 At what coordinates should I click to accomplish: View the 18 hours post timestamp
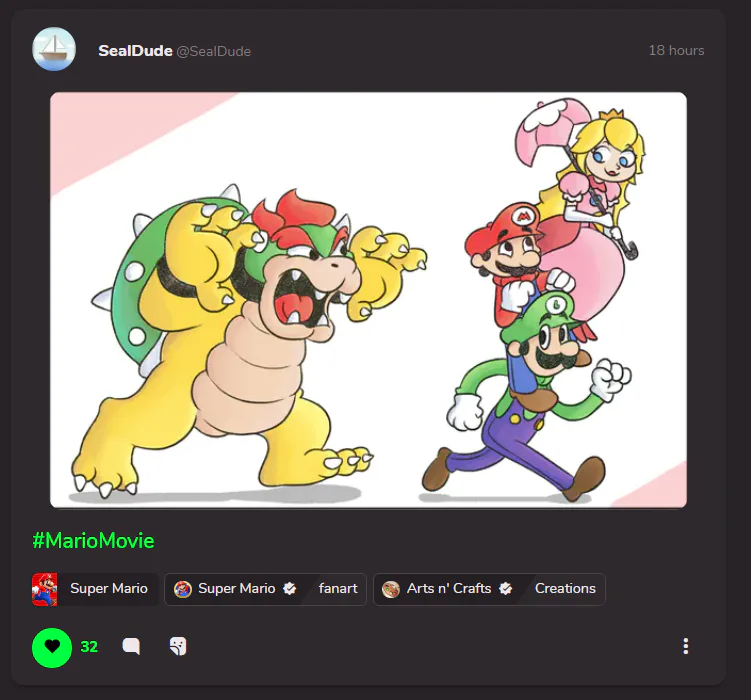click(676, 50)
